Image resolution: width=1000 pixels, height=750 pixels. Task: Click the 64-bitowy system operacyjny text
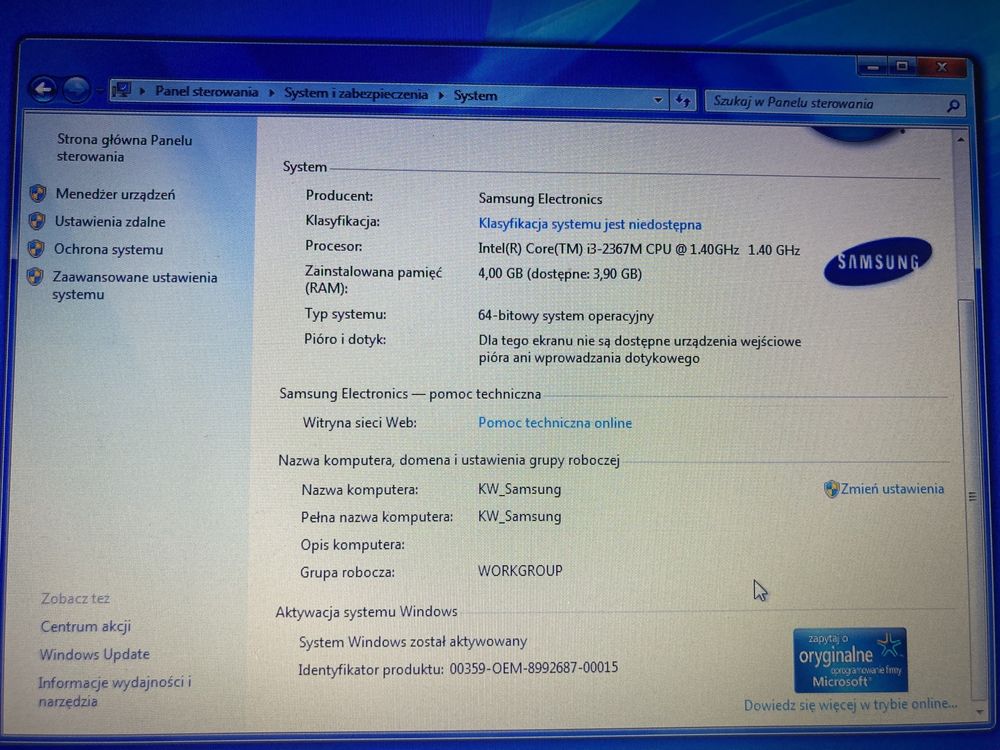(x=566, y=316)
